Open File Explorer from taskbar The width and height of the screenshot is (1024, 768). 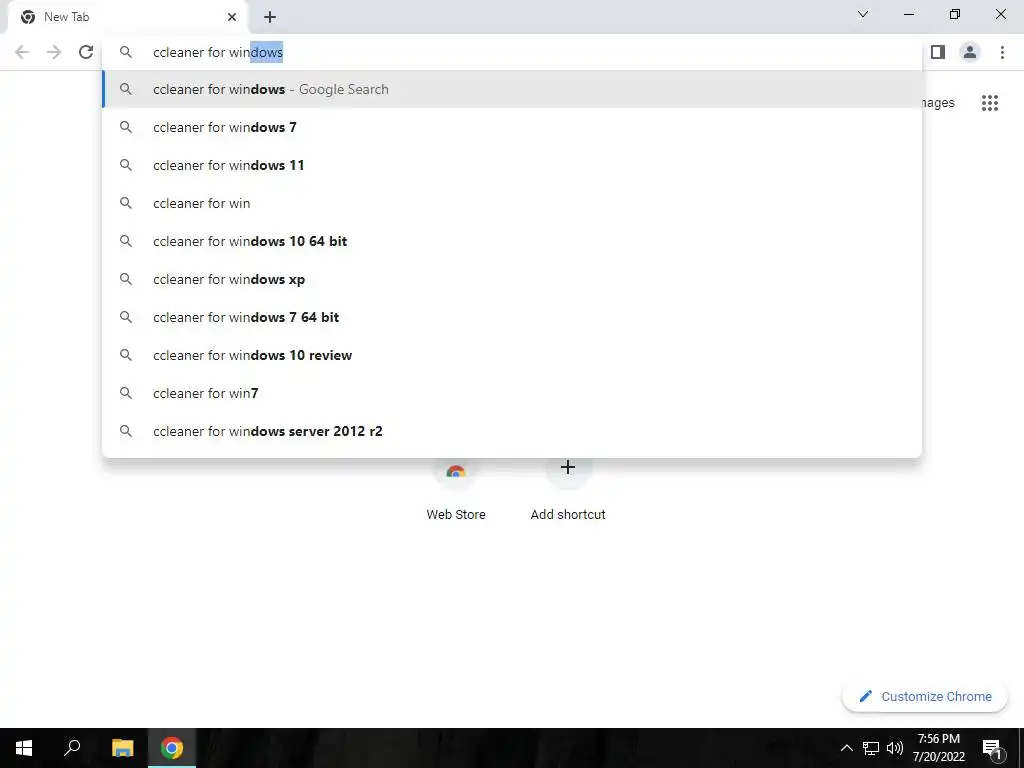point(122,748)
